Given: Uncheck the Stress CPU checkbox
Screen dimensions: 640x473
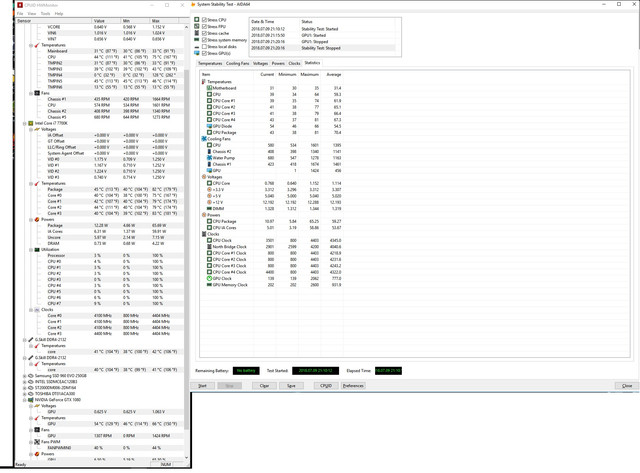Looking at the screenshot, I should pyautogui.click(x=204, y=20).
